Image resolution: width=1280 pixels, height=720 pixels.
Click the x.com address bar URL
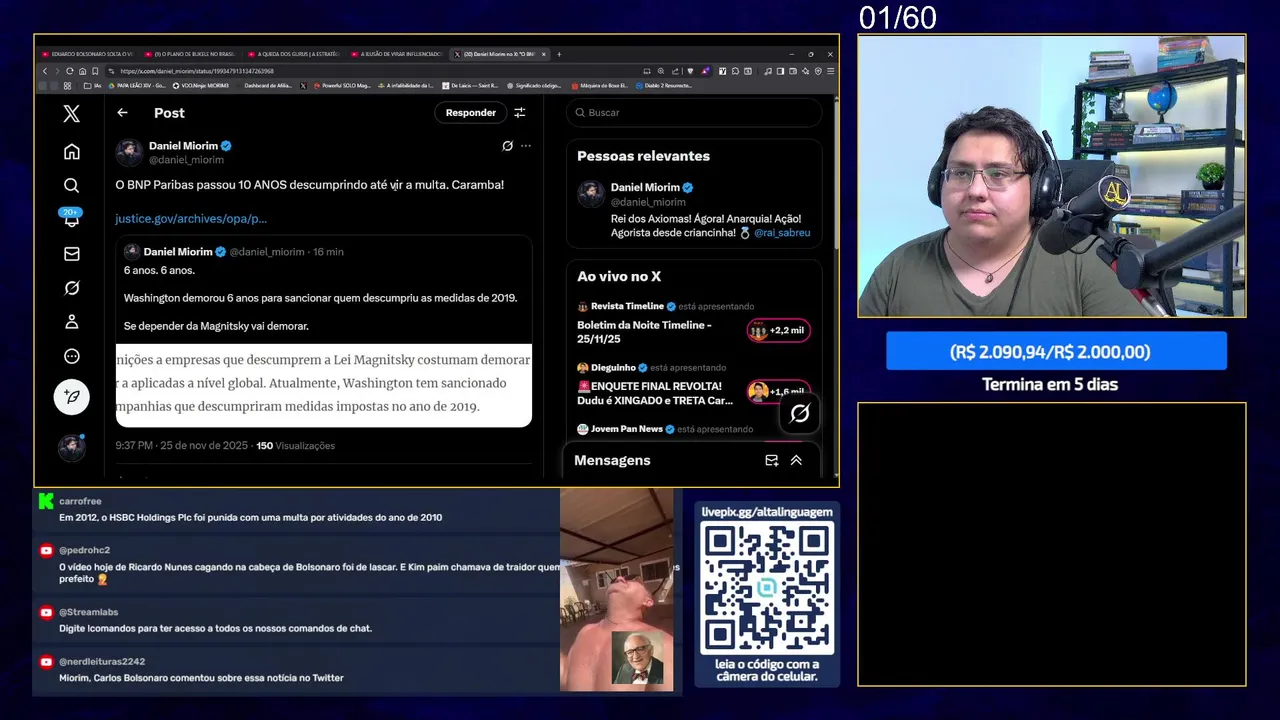click(x=196, y=71)
